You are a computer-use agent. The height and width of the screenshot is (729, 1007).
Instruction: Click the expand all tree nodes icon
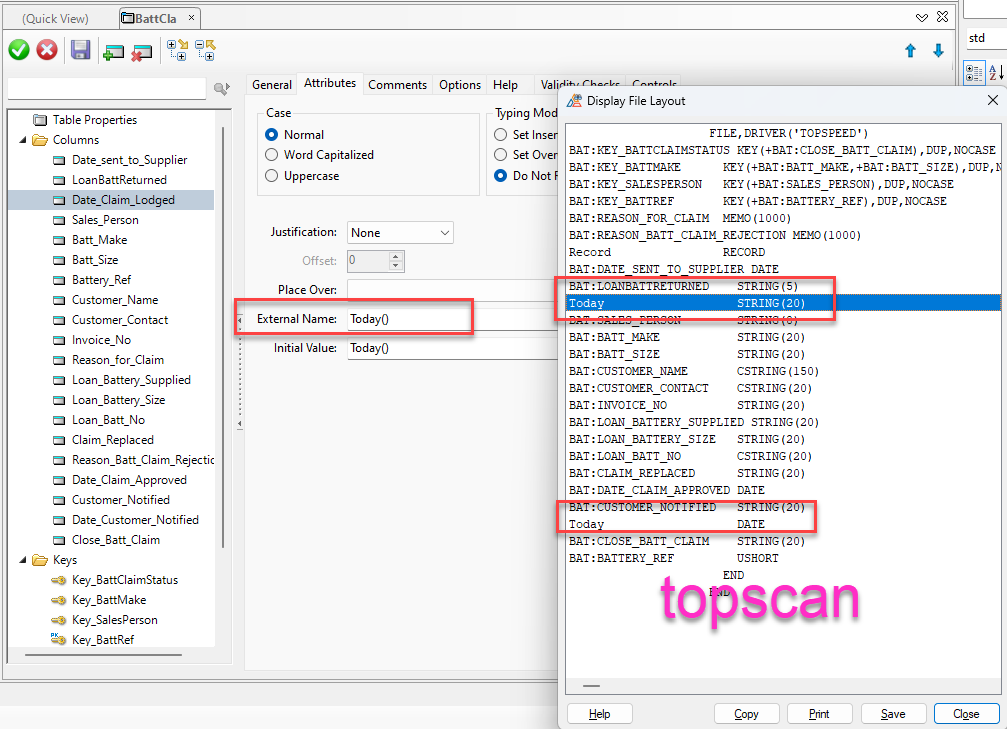pos(177,50)
